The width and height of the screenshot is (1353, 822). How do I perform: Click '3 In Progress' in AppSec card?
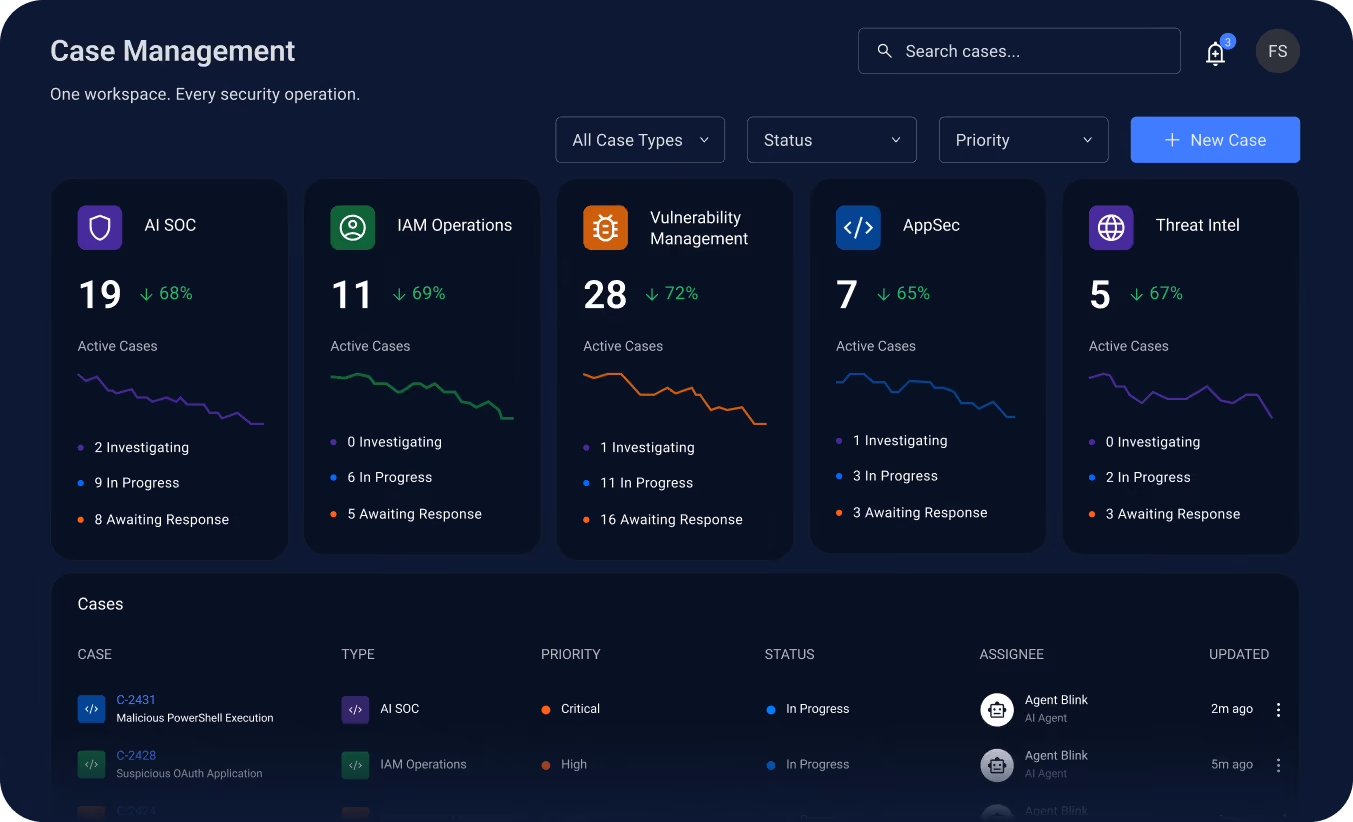895,476
